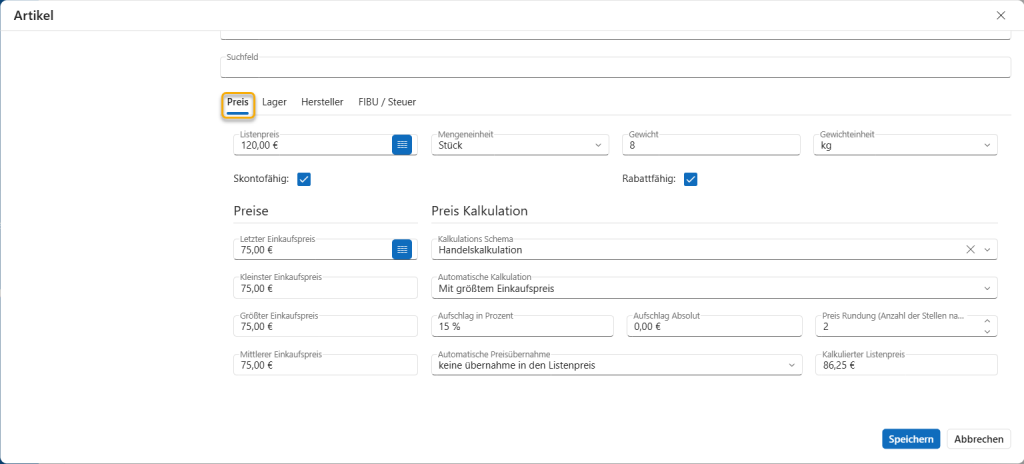Click into the Suchfeld input field
This screenshot has width=1024, height=464.
click(615, 69)
